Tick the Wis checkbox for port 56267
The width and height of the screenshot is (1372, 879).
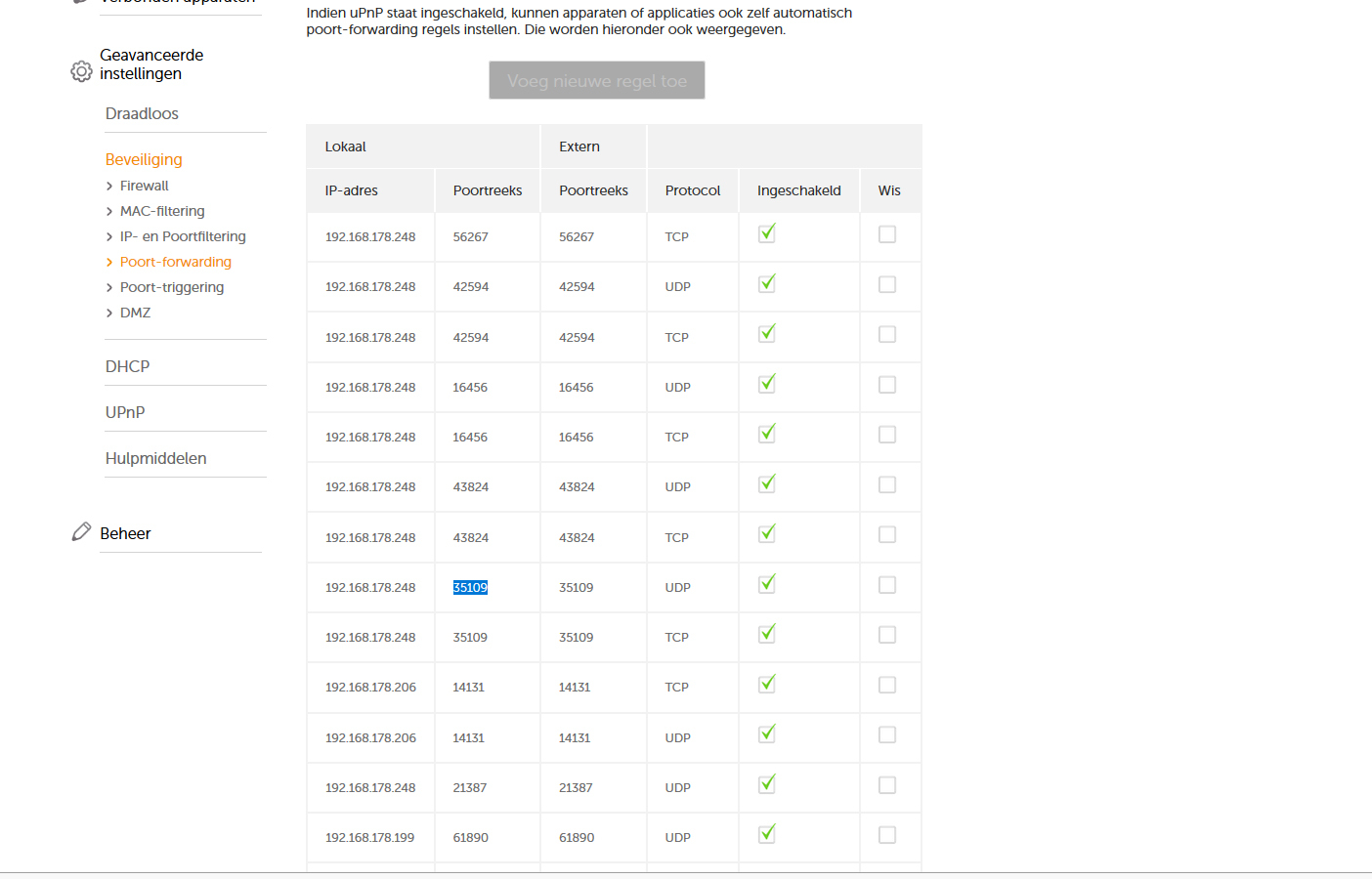[887, 234]
